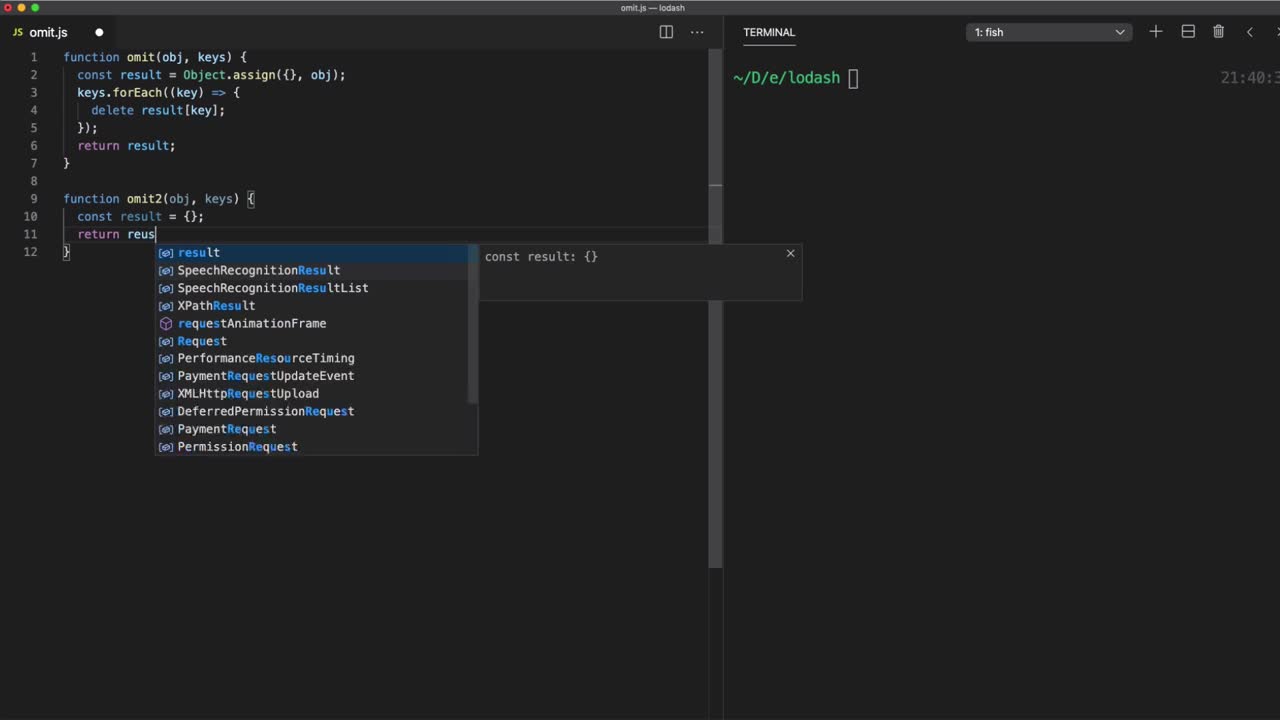1280x720 pixels.
Task: Split the terminal pane
Action: click(1188, 32)
